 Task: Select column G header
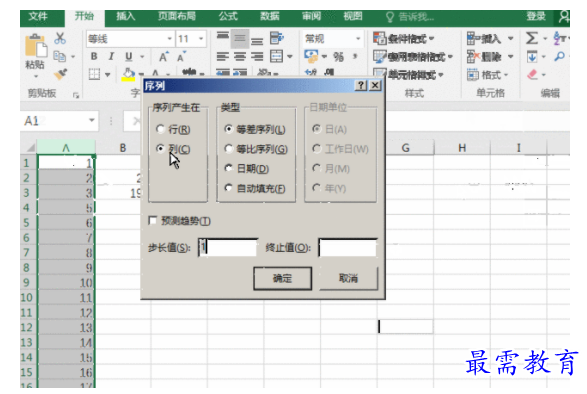coord(405,148)
